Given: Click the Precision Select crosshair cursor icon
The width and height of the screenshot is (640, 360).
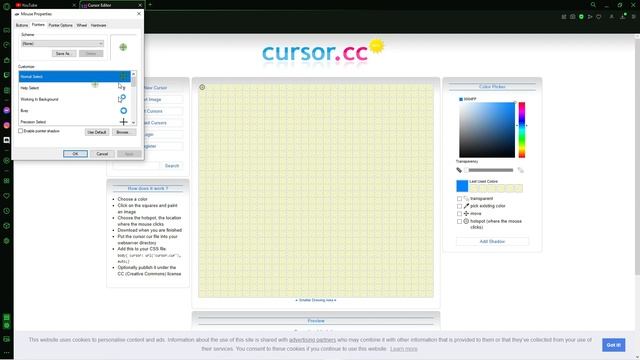Looking at the screenshot, I should (123, 122).
